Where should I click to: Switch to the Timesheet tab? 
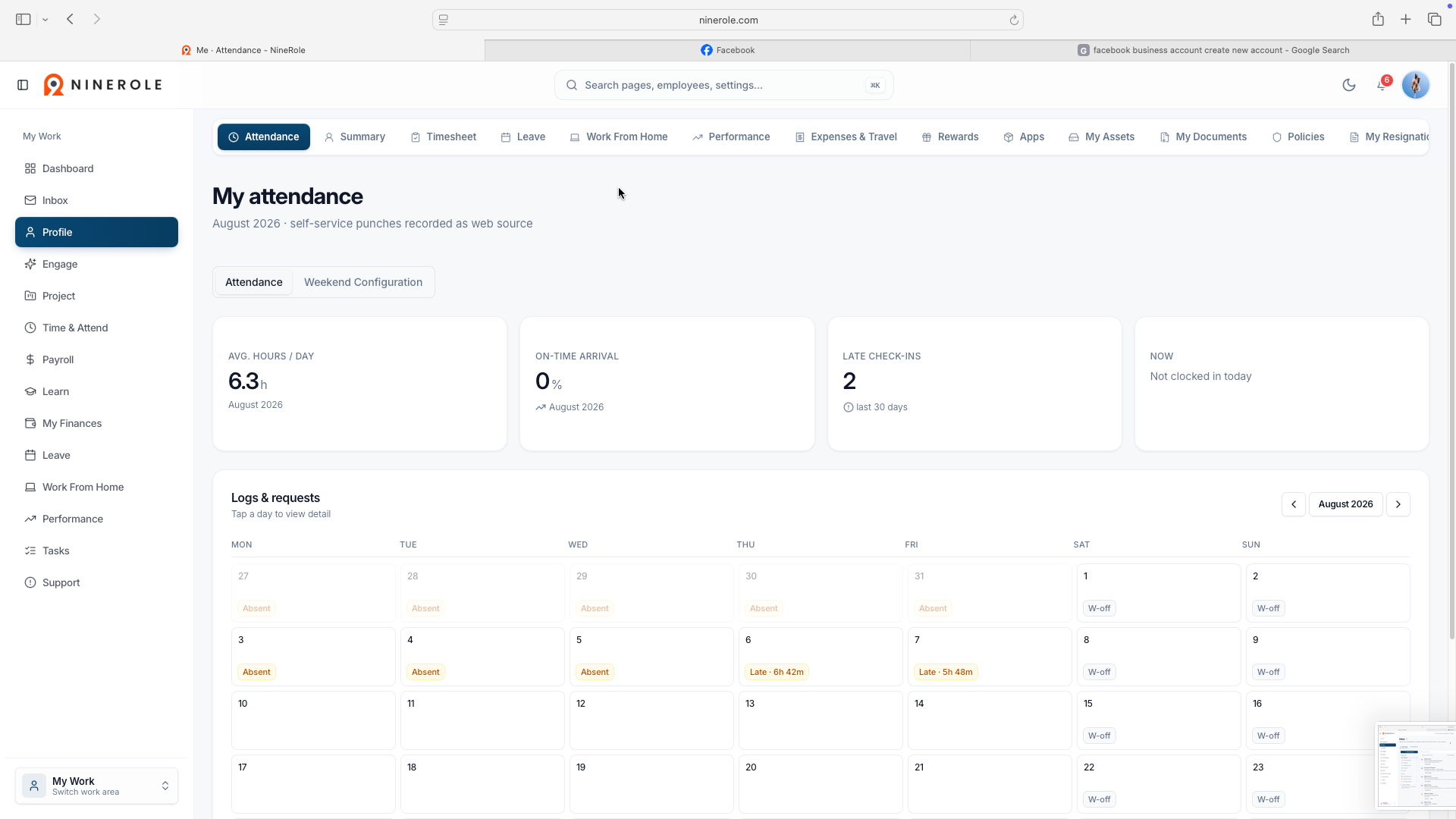pyautogui.click(x=443, y=137)
